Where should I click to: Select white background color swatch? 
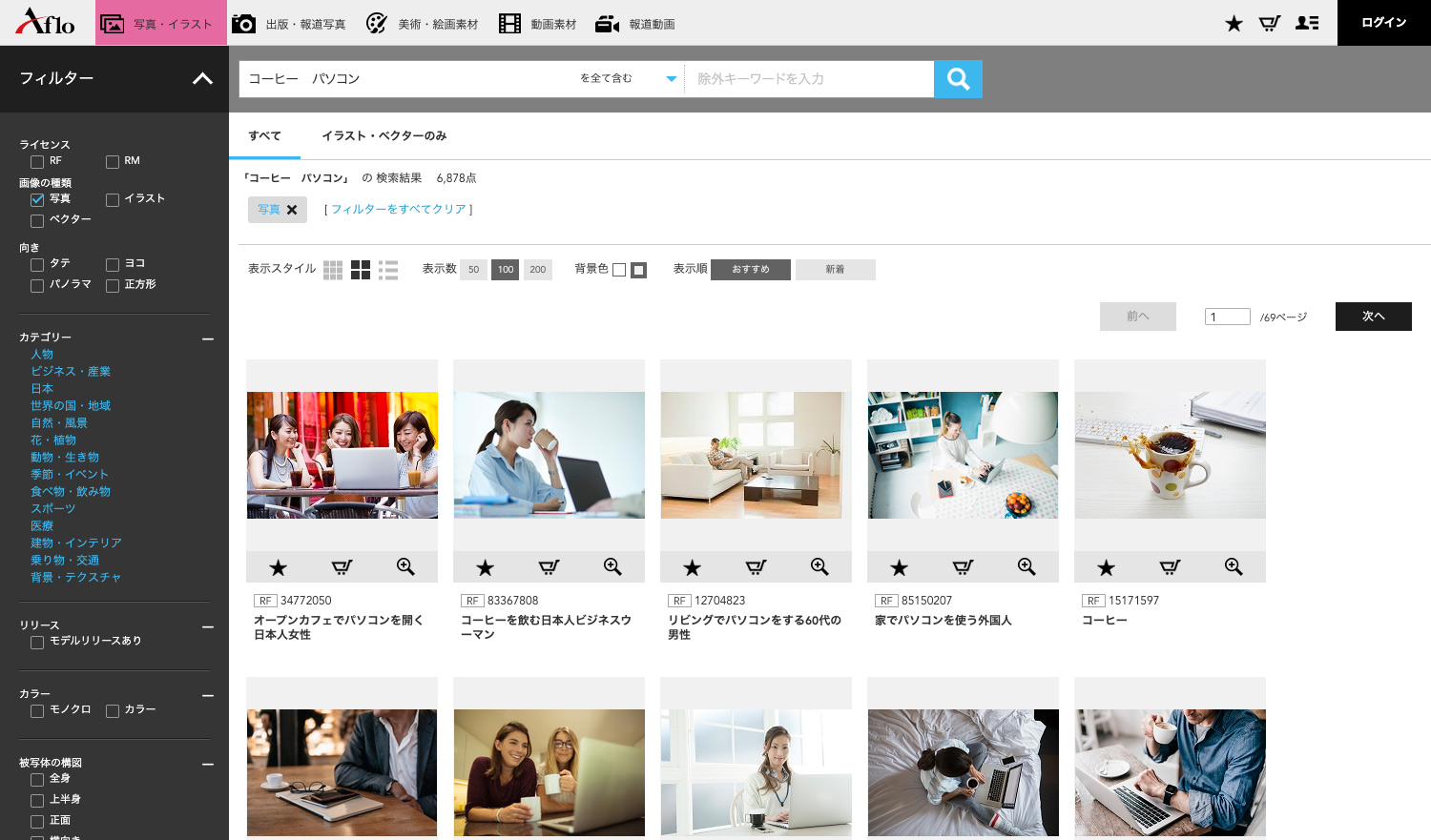619,270
